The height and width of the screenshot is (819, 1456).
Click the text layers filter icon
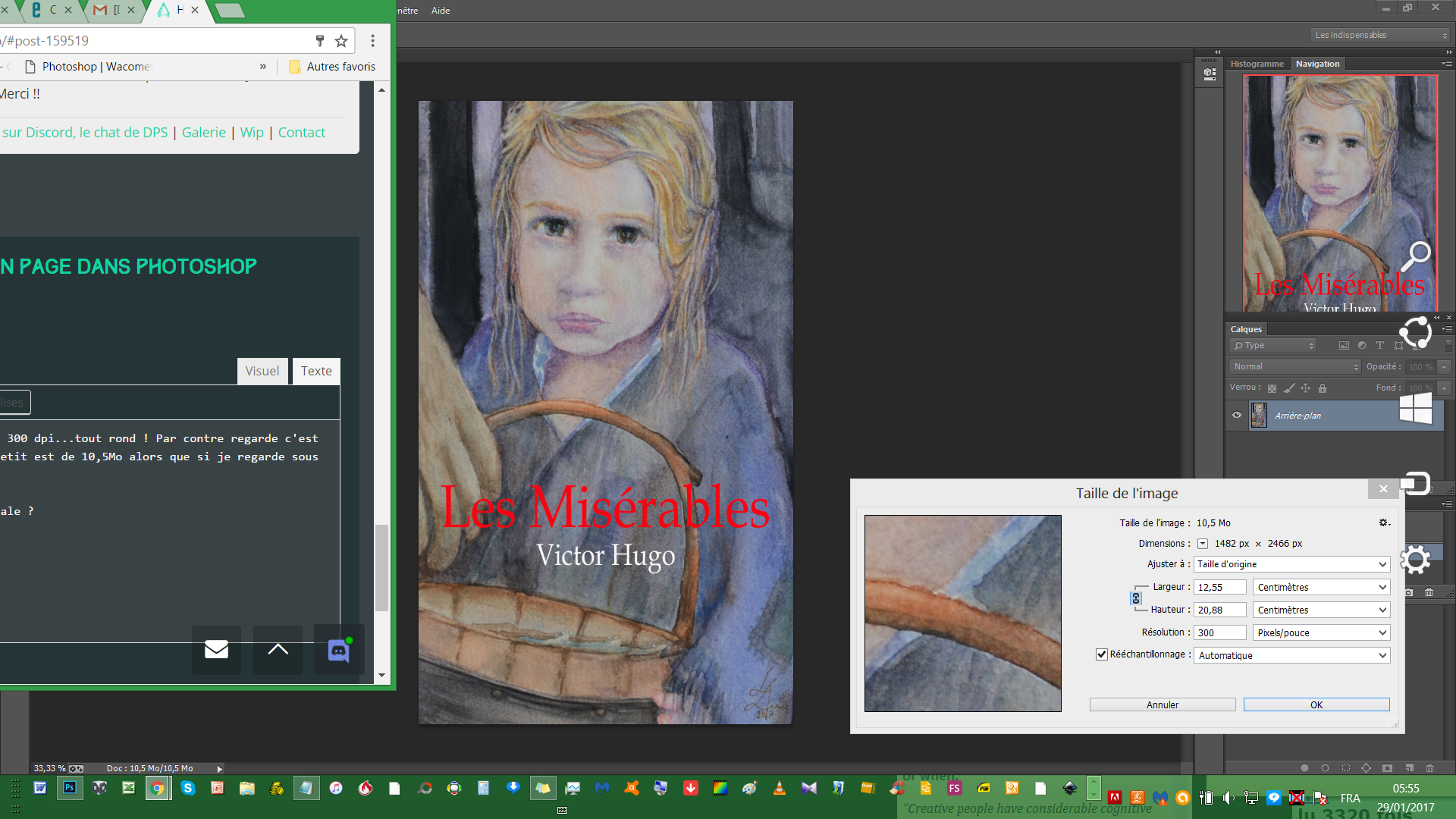click(1380, 346)
